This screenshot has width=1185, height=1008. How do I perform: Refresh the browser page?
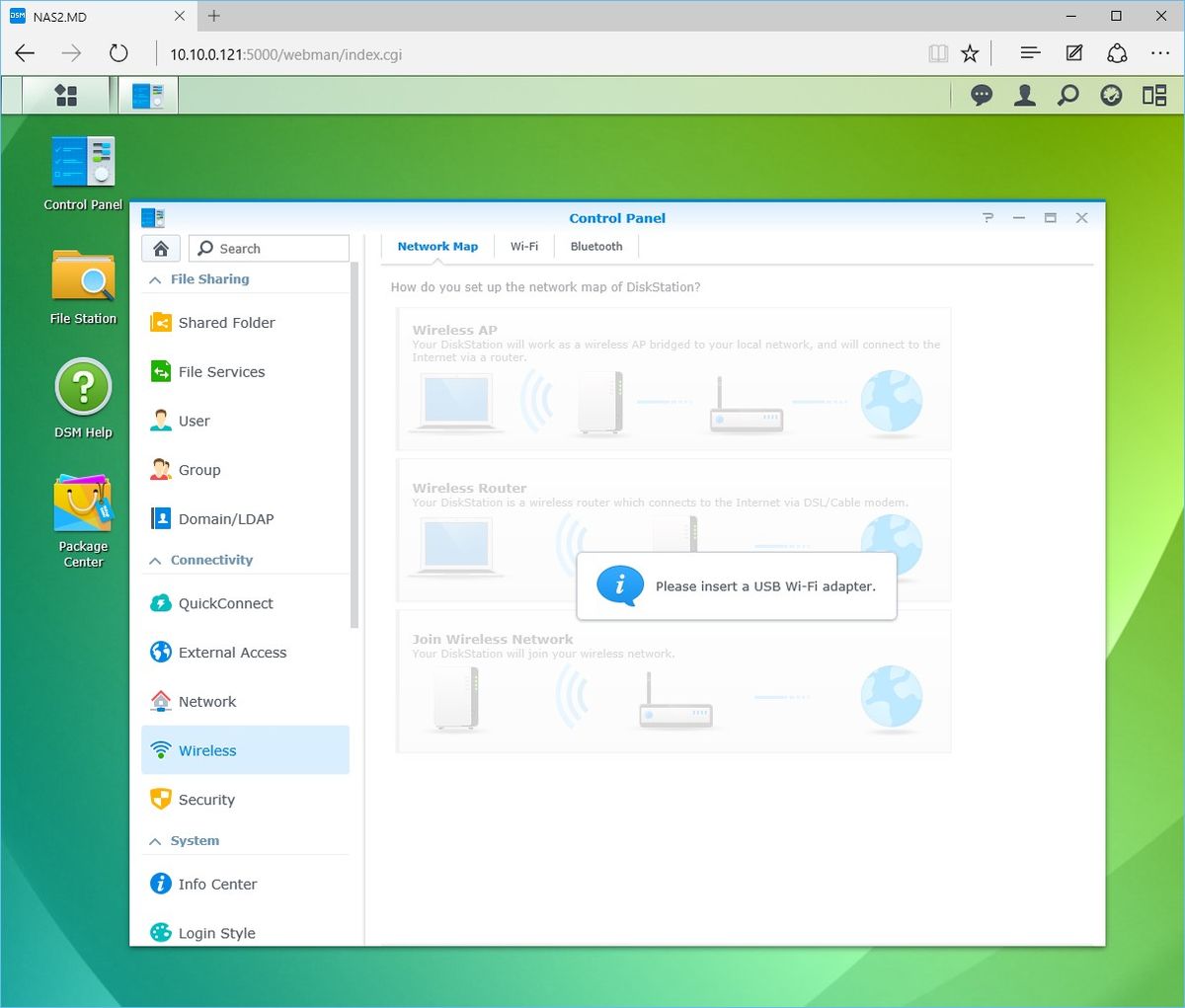[x=118, y=54]
